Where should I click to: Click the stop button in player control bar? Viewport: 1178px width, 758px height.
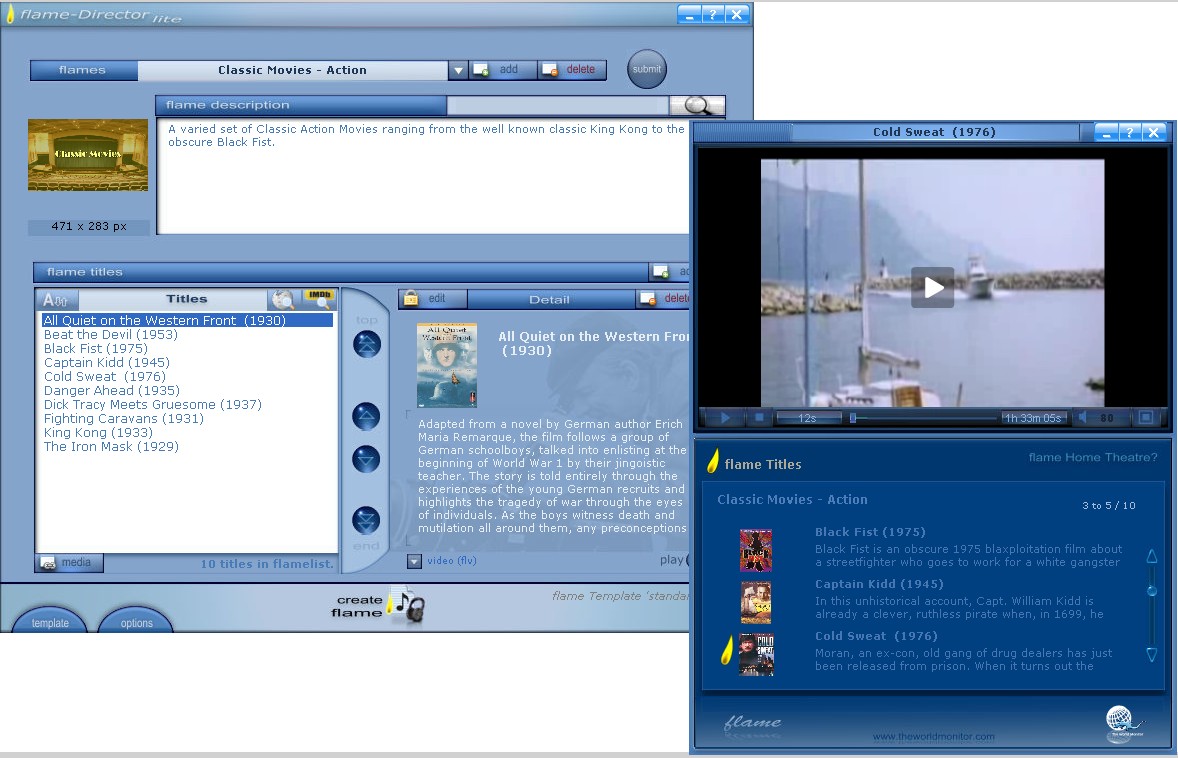click(x=759, y=418)
